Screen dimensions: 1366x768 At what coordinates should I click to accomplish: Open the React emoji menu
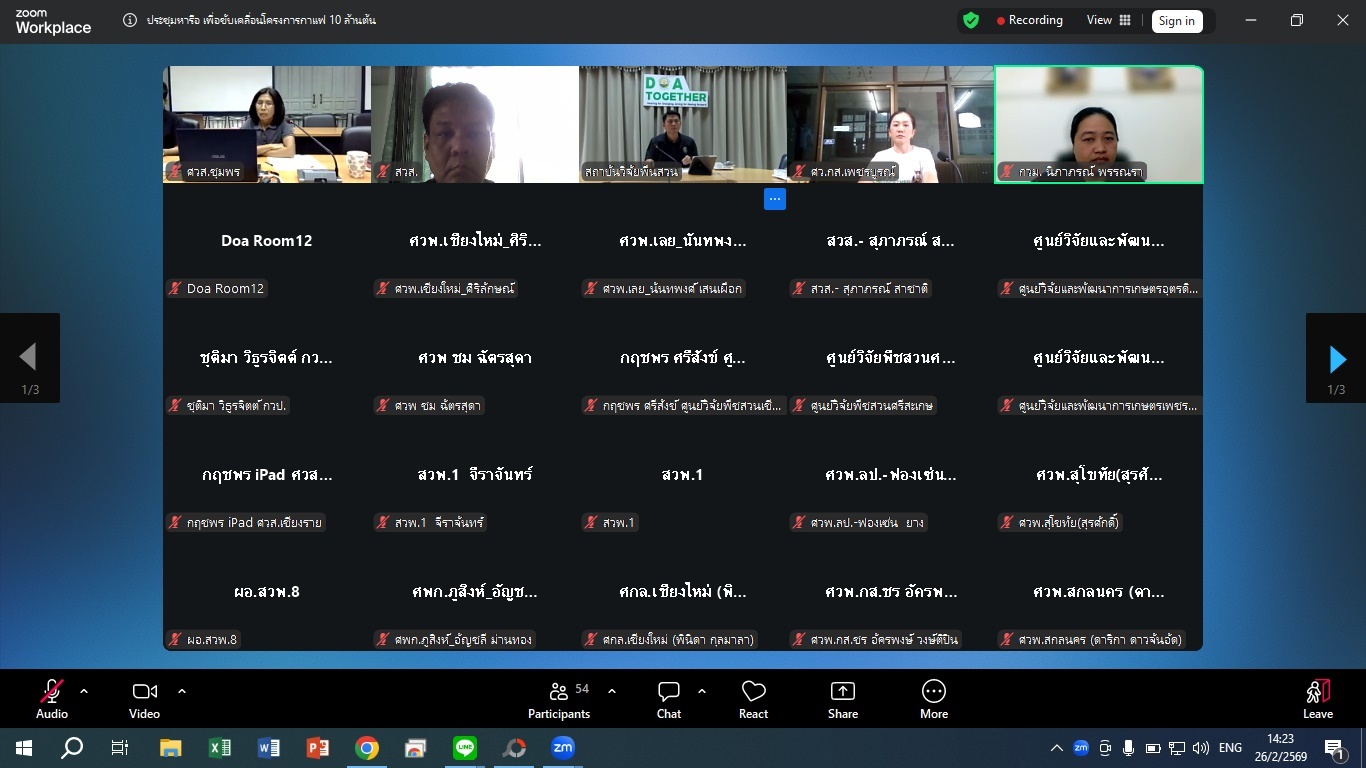click(753, 698)
